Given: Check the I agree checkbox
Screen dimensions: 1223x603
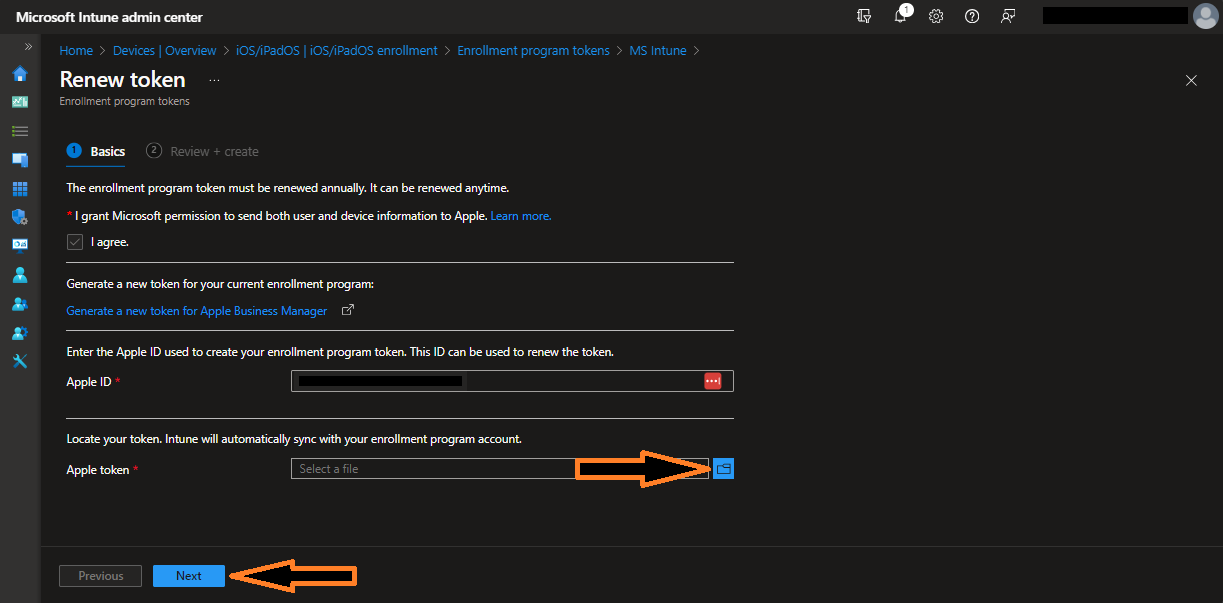Looking at the screenshot, I should [x=75, y=241].
